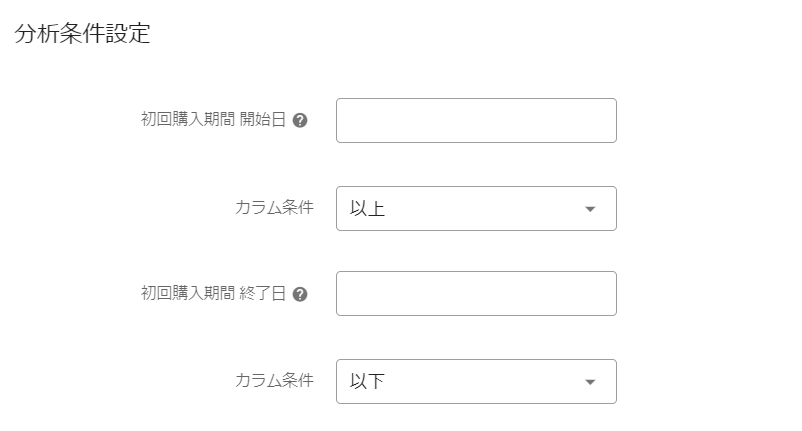Click help icon beside 初回購入期間 開始日
Screen dimensions: 802x431
(x=300, y=120)
